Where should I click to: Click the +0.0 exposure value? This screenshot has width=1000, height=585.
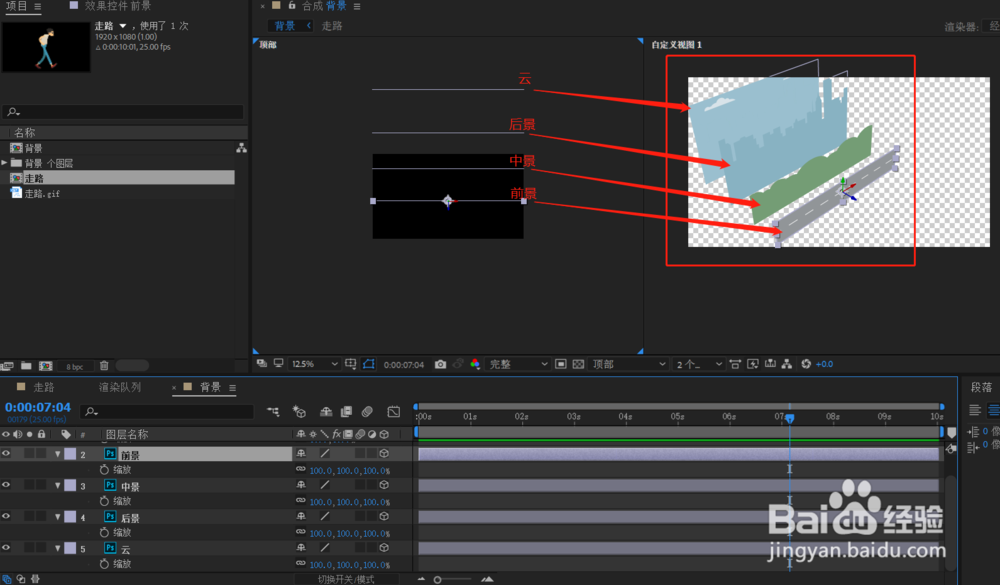pos(825,364)
